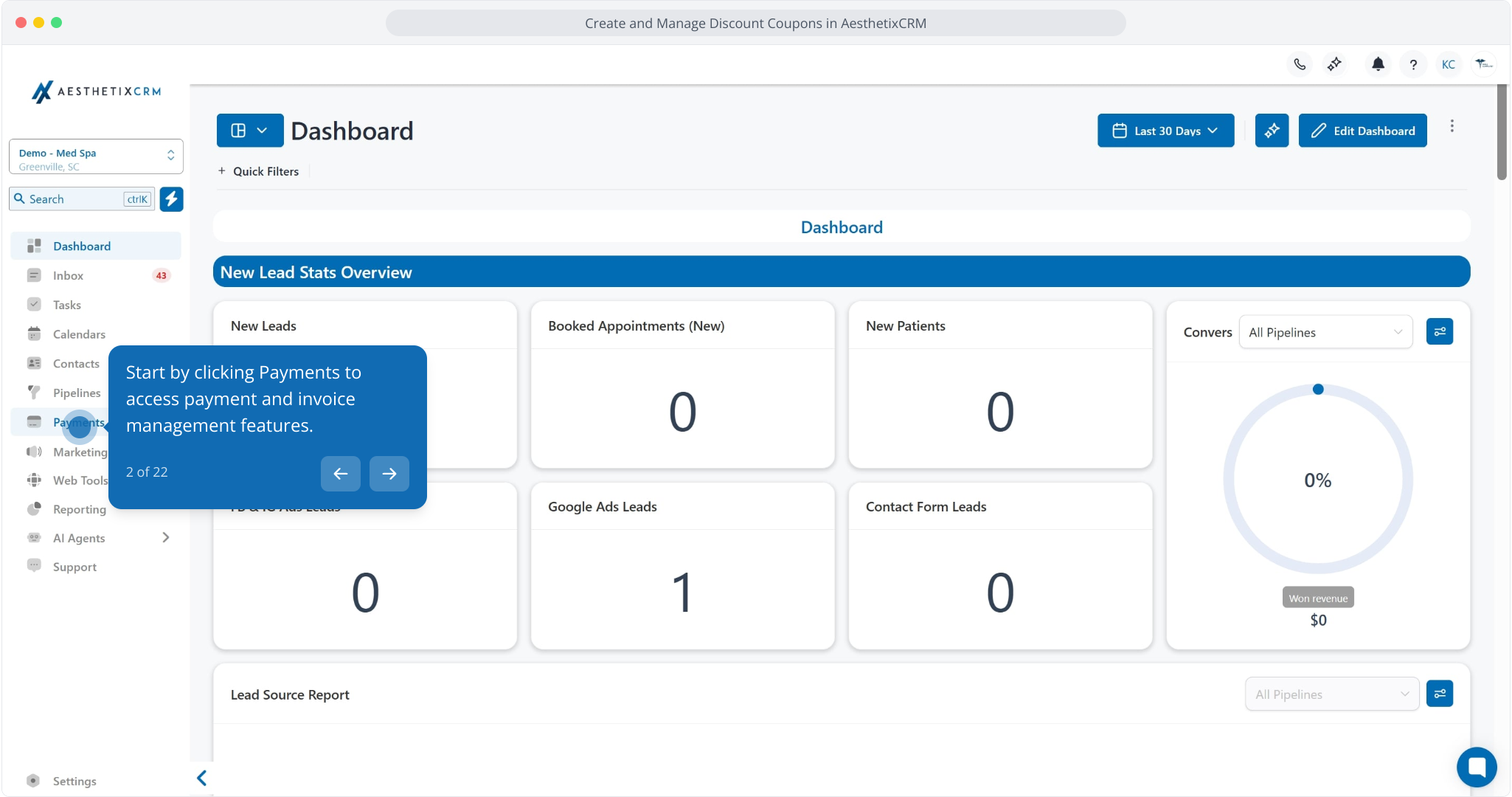This screenshot has width=1512, height=797.
Task: Open Lead Source Report filter settings icon
Action: 1439,694
